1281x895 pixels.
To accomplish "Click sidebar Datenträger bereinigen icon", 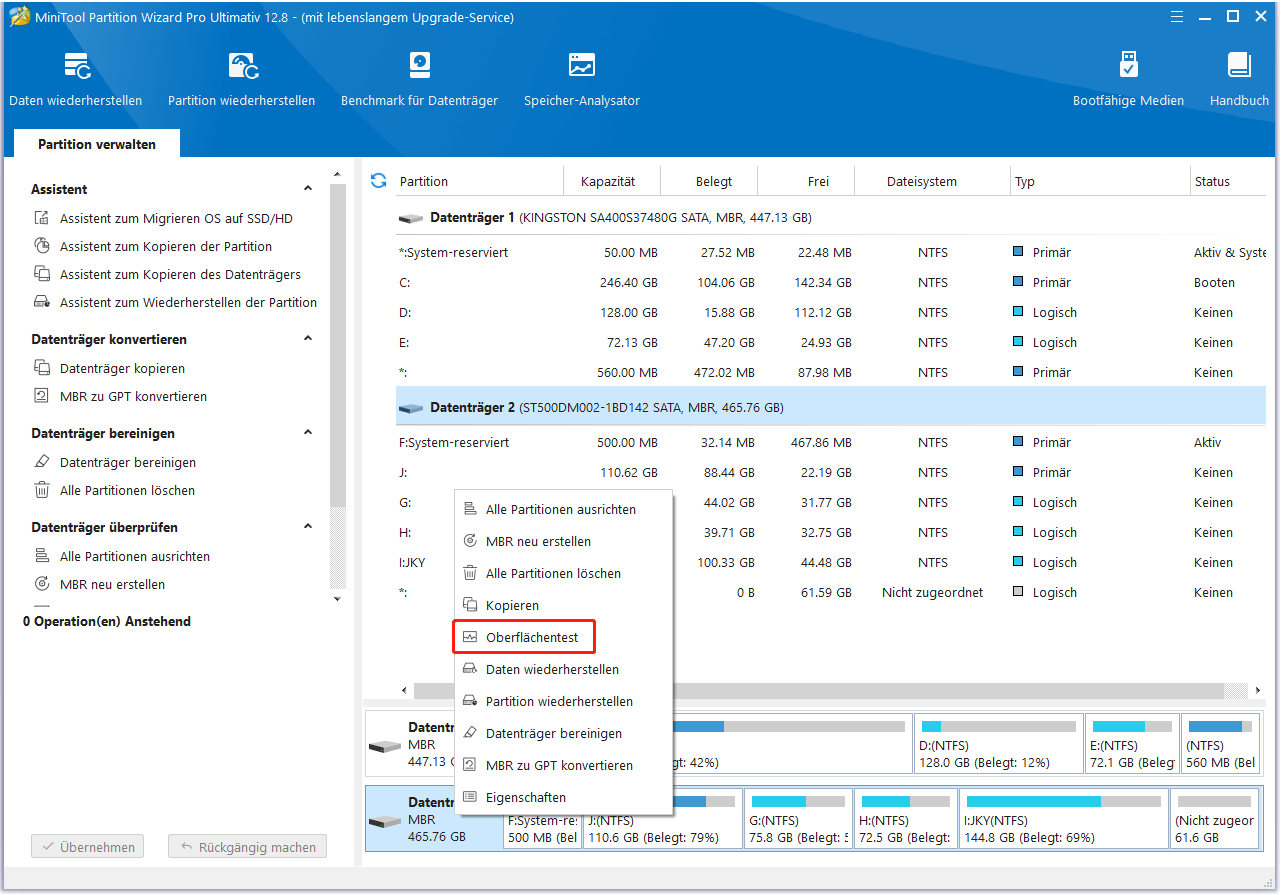I will tap(42, 462).
